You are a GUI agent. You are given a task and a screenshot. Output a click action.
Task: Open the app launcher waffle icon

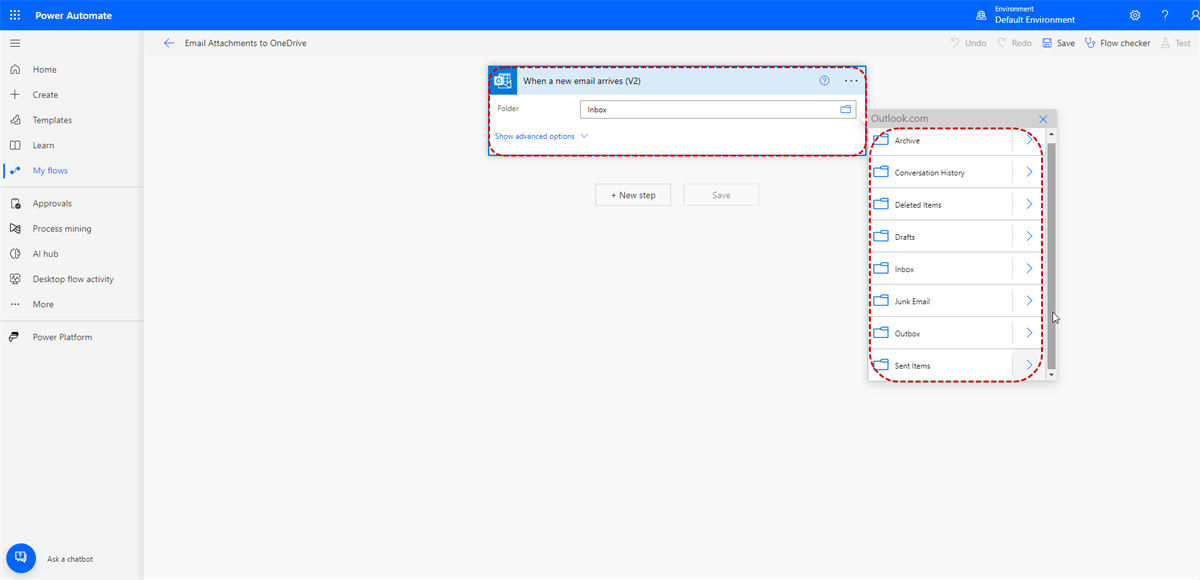15,15
